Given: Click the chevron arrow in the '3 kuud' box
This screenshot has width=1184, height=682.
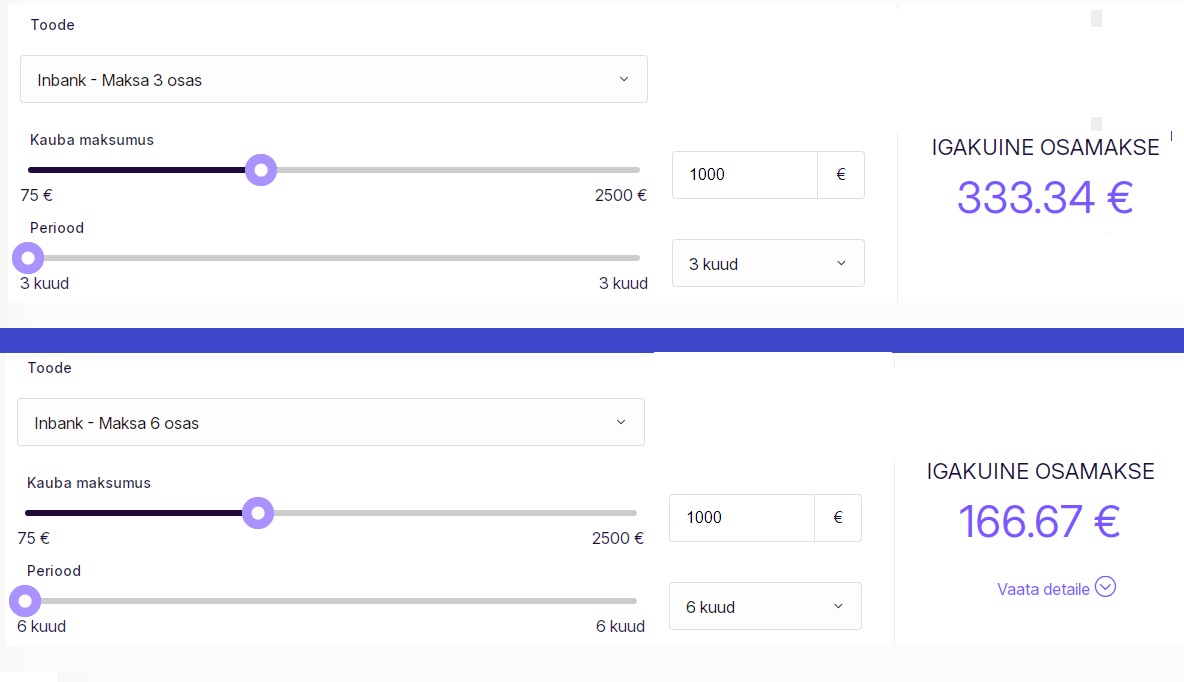Looking at the screenshot, I should [841, 264].
